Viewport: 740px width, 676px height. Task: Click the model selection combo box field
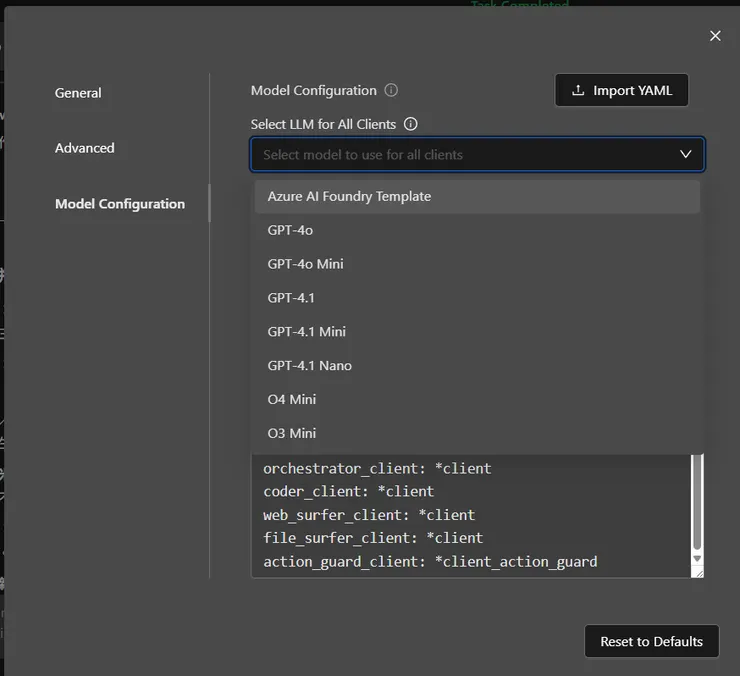(460, 155)
